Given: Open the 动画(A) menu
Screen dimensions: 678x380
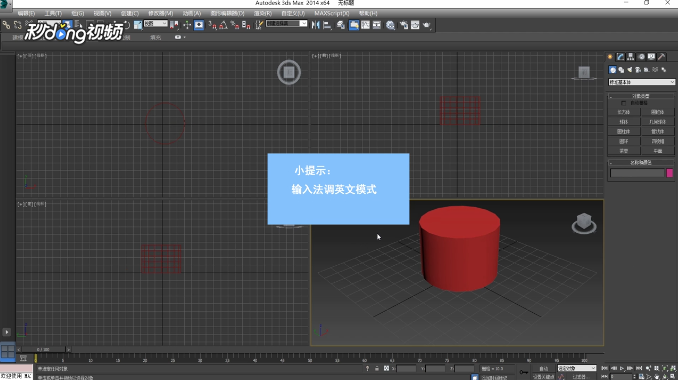Looking at the screenshot, I should tap(192, 13).
